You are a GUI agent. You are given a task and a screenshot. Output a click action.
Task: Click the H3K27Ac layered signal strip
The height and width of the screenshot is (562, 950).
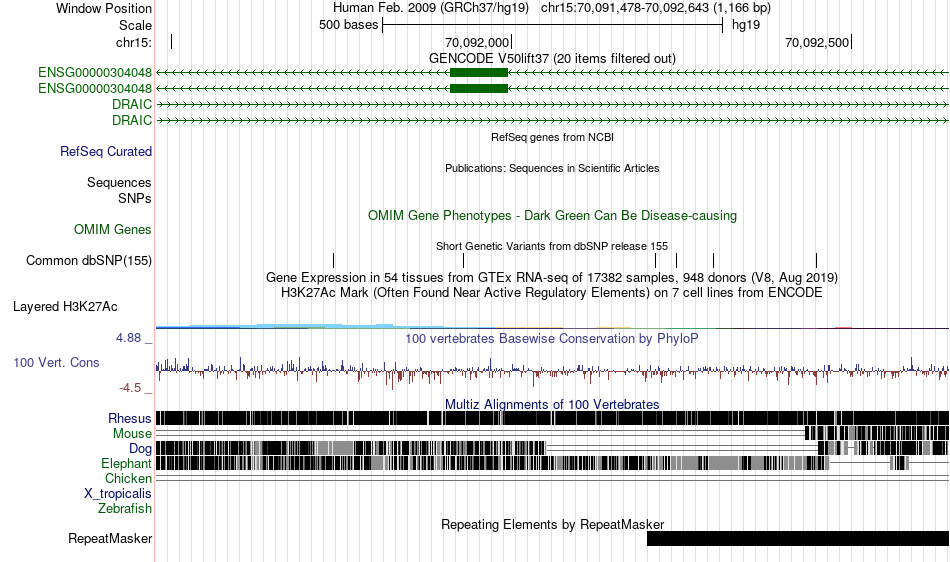pyautogui.click(x=552, y=327)
